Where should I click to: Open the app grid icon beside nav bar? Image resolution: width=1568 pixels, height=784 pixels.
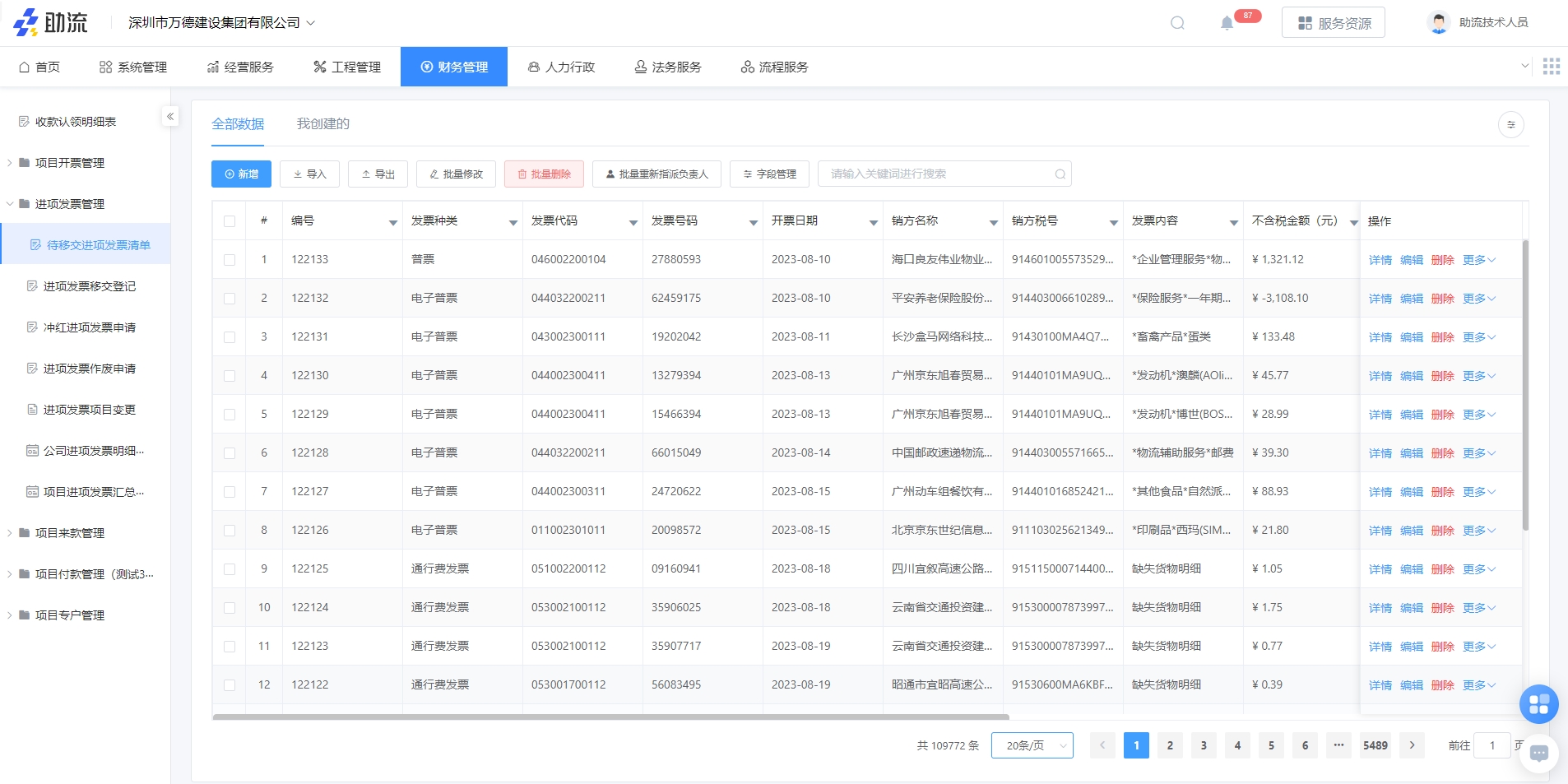pos(1551,67)
